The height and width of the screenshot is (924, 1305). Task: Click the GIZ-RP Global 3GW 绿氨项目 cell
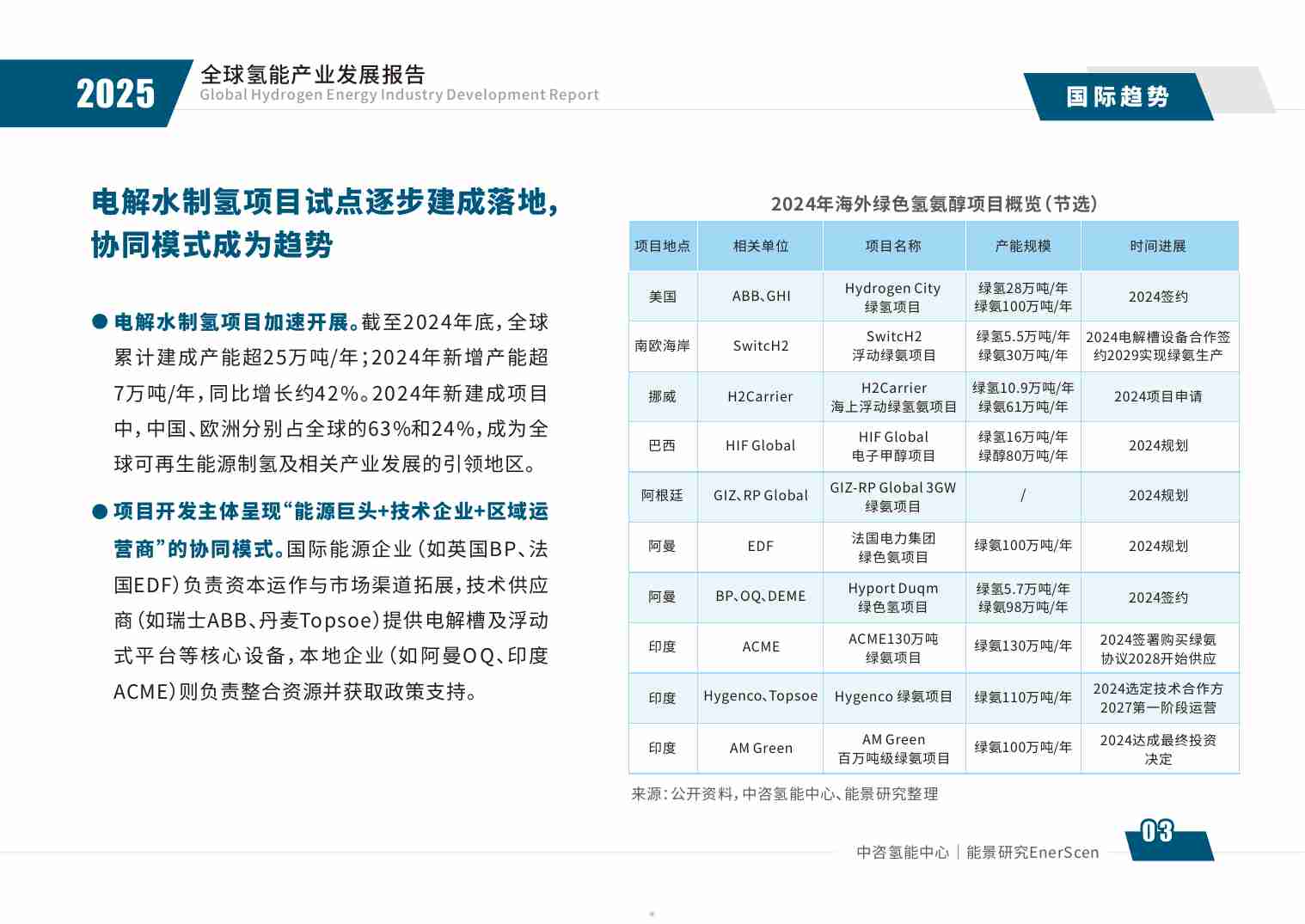click(x=894, y=496)
